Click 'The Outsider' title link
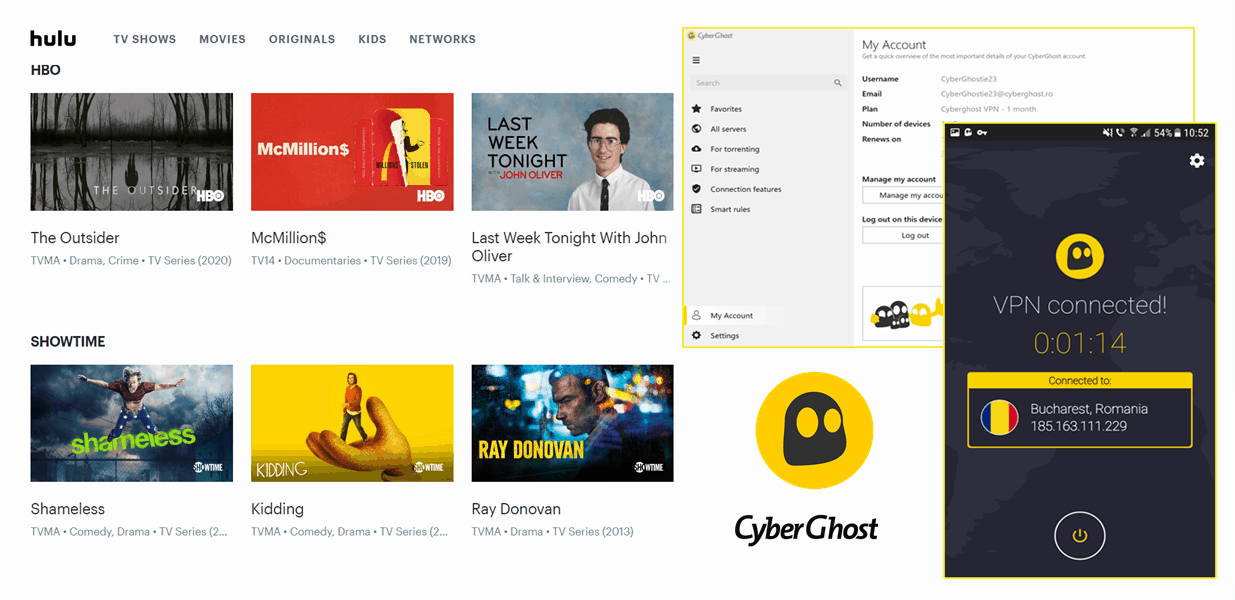Viewport: 1235px width, 600px height. coord(75,238)
